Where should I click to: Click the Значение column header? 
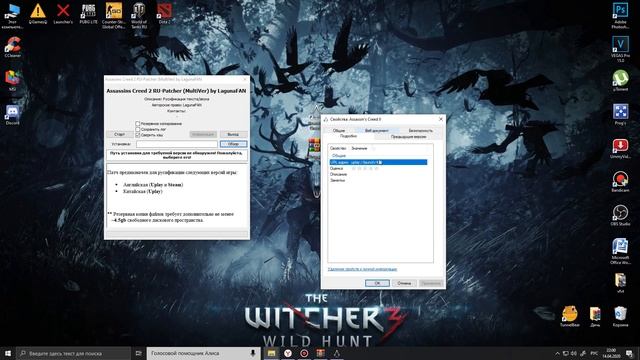click(x=359, y=149)
